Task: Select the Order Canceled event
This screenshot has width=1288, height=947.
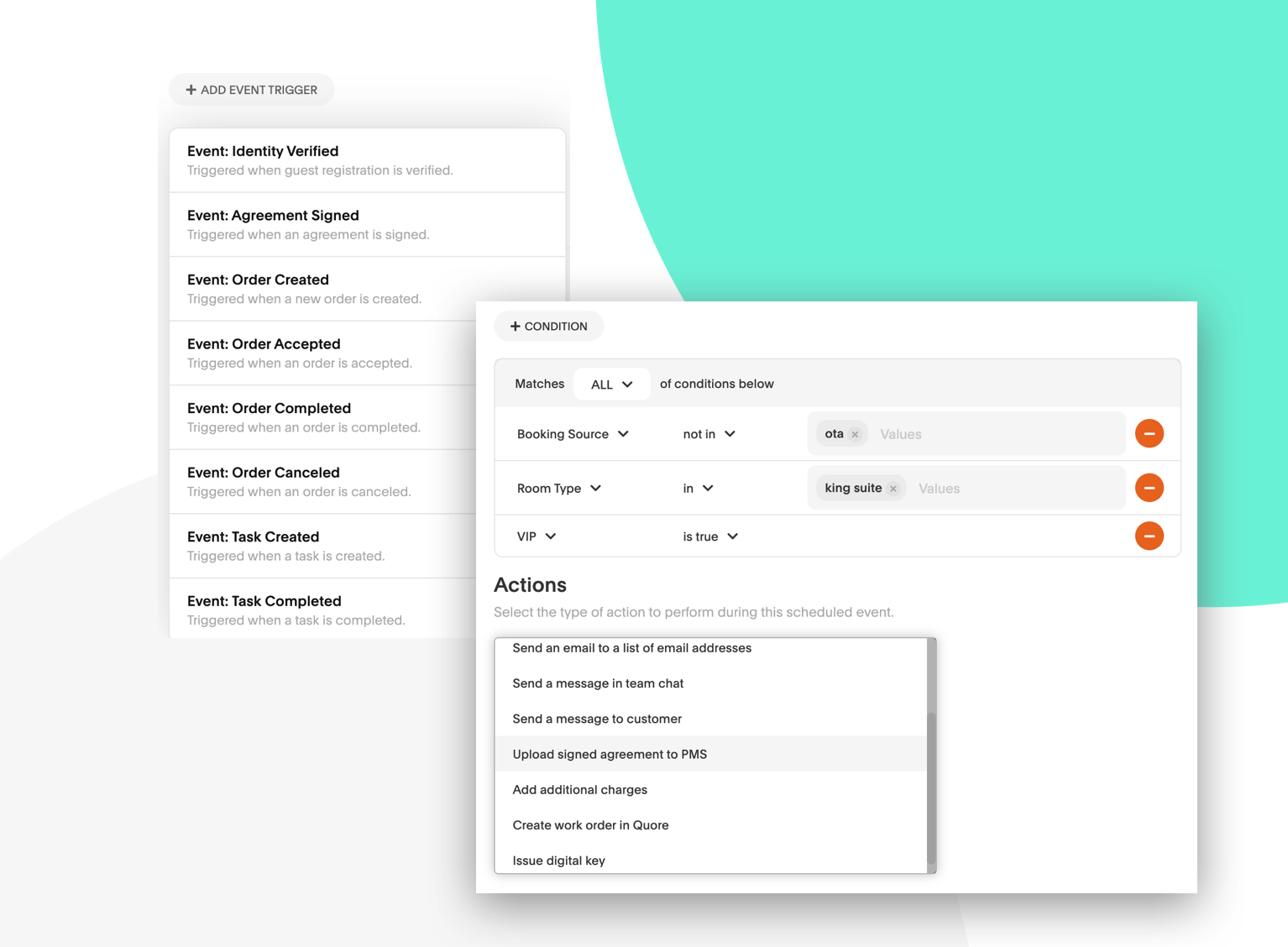Action: click(323, 482)
